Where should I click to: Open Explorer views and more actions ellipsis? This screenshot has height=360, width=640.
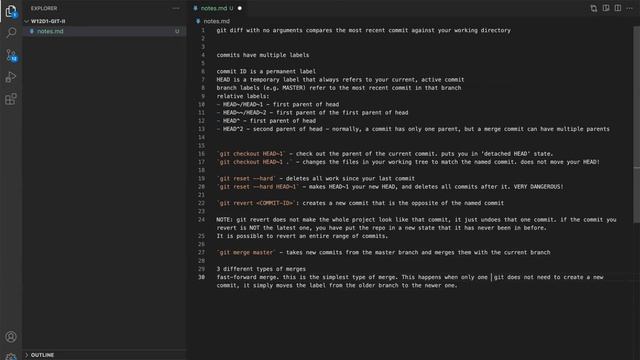176,8
